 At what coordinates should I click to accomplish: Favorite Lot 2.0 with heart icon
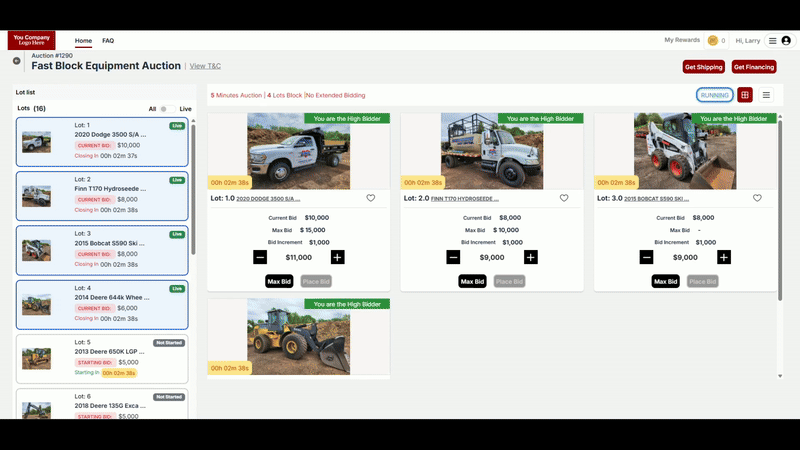click(564, 198)
